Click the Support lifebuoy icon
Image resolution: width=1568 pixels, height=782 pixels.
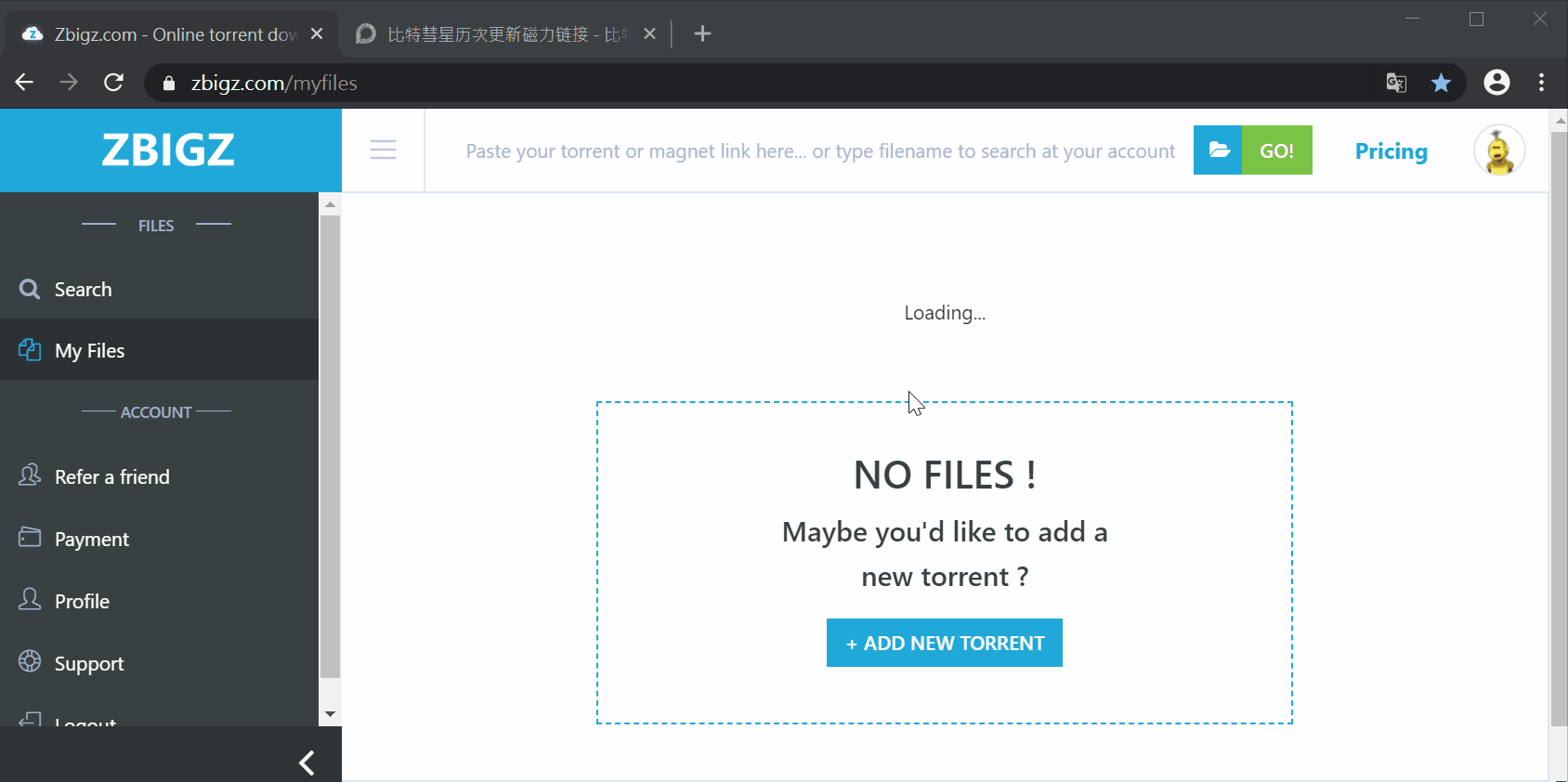(30, 661)
